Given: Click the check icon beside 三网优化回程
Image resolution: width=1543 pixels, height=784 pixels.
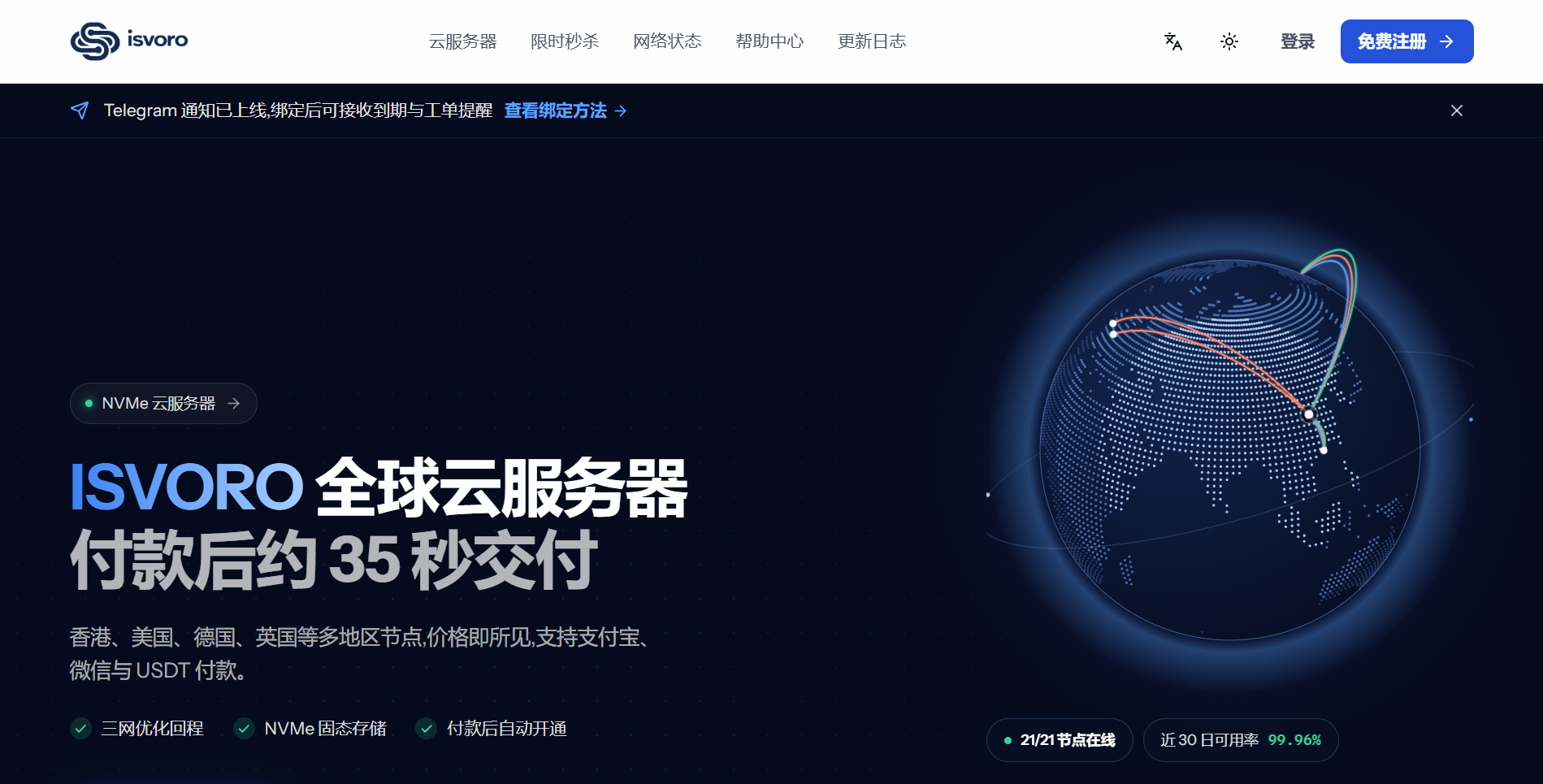Looking at the screenshot, I should (80, 729).
